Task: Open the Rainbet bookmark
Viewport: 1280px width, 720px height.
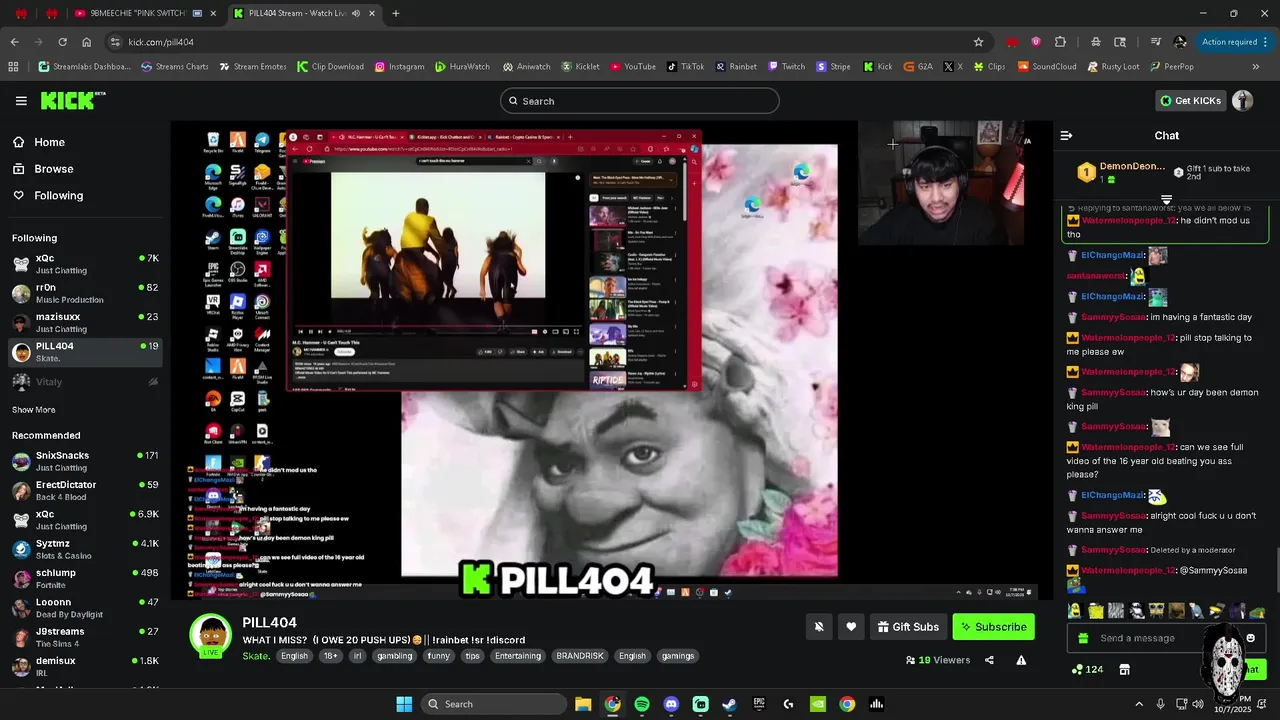Action: [735, 67]
